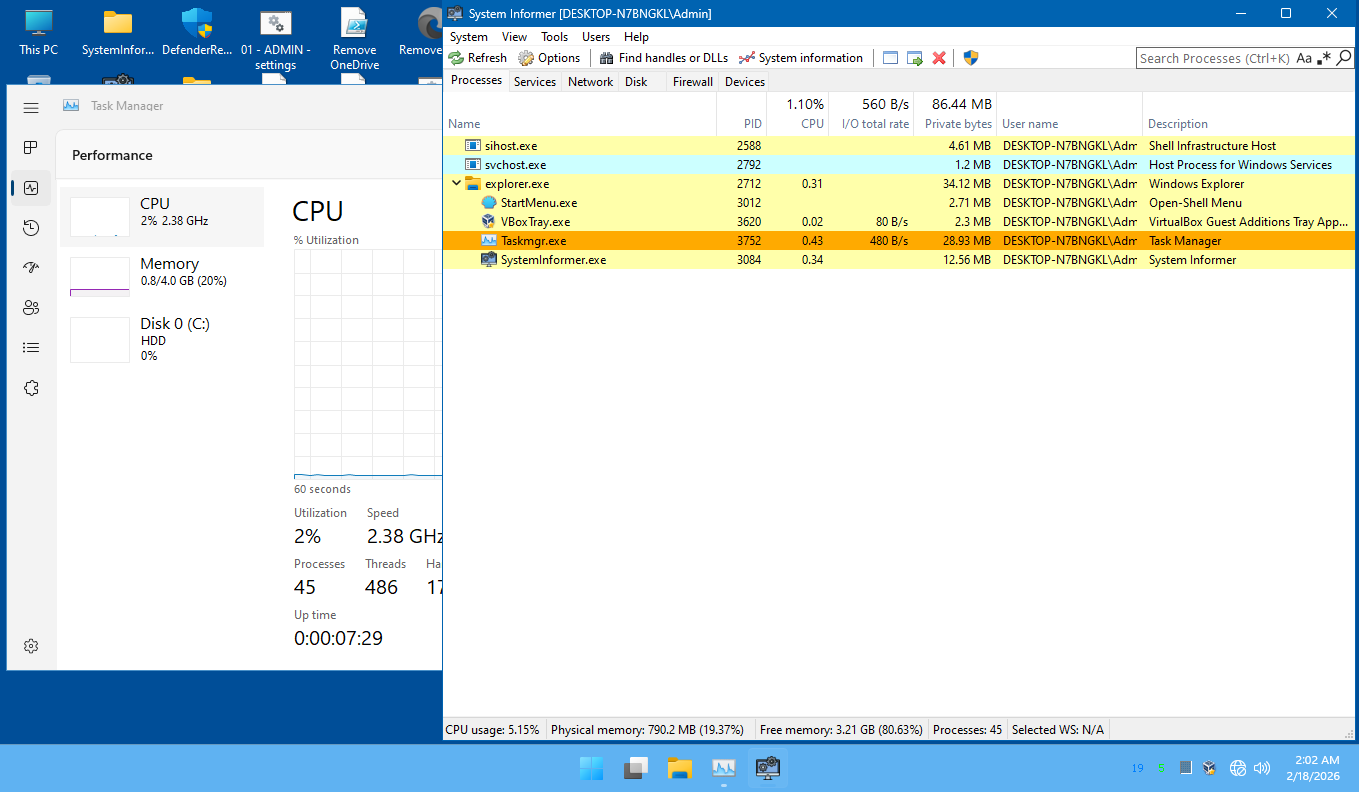Click Find handles or DLLs button
Viewport: 1359px width, 792px height.
click(x=664, y=58)
